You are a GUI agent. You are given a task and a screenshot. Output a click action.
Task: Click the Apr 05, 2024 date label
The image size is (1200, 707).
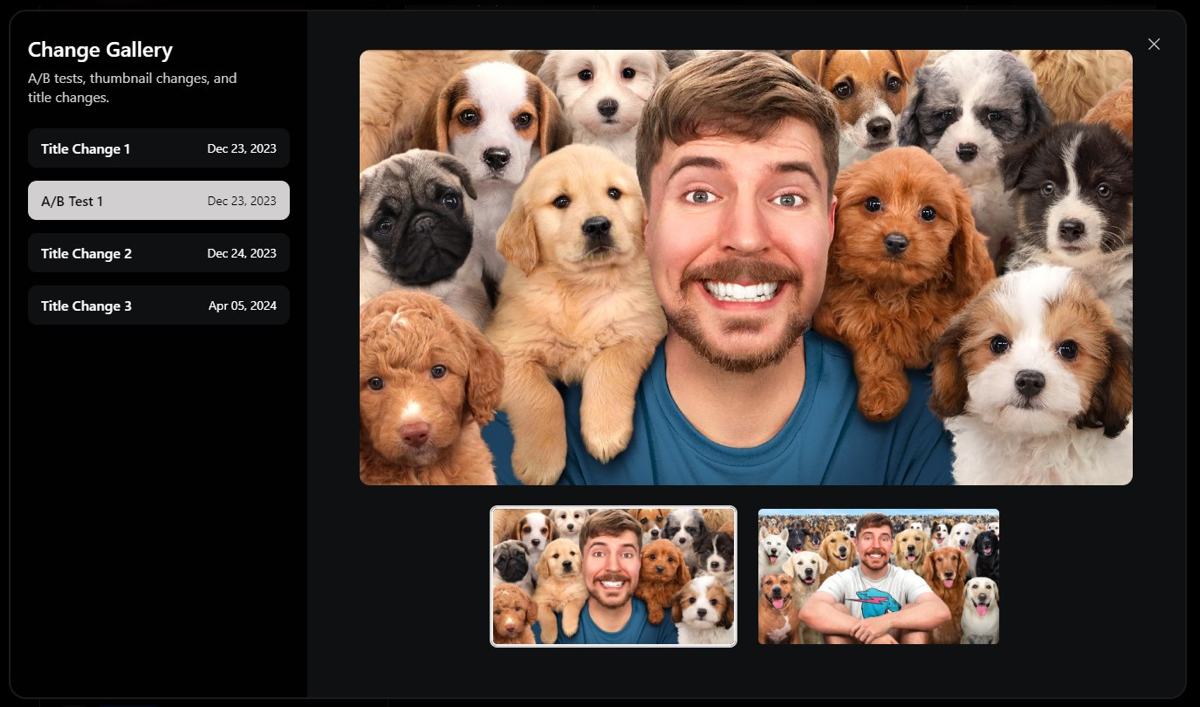(x=242, y=306)
